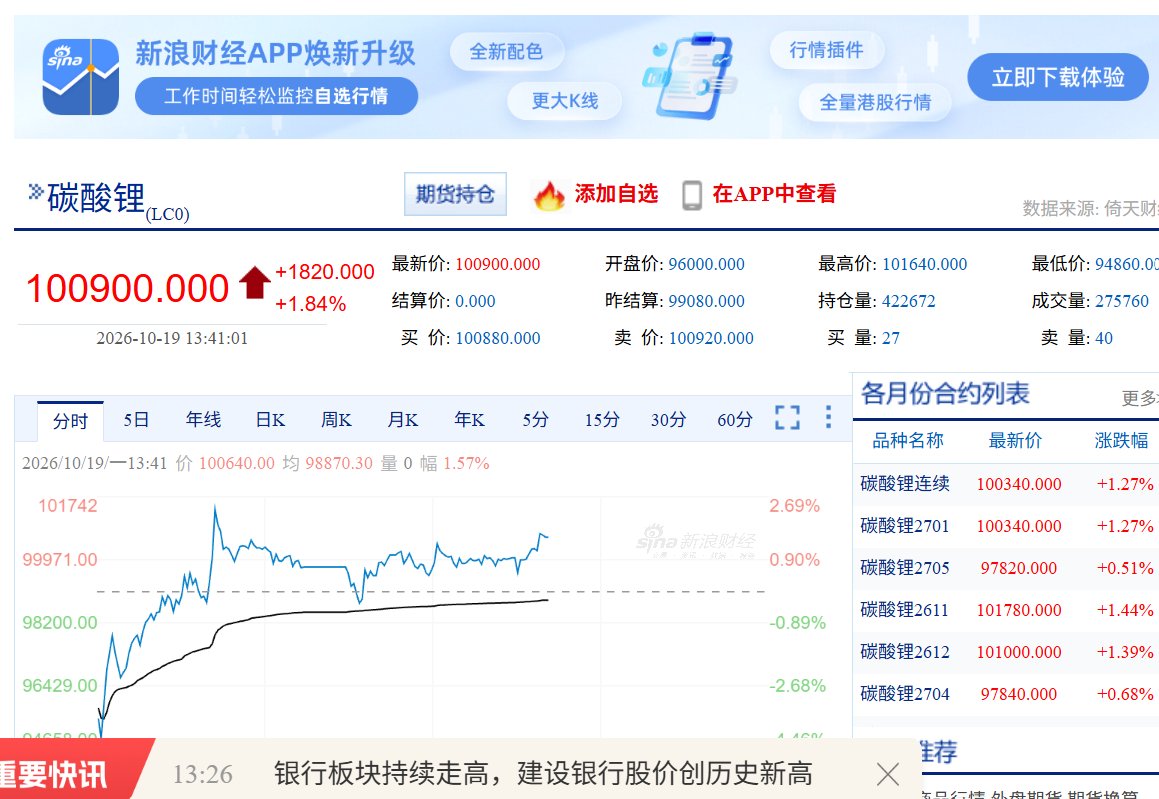1159x799 pixels.
Task: Switch to the 5日 chart tab
Action: pos(136,420)
